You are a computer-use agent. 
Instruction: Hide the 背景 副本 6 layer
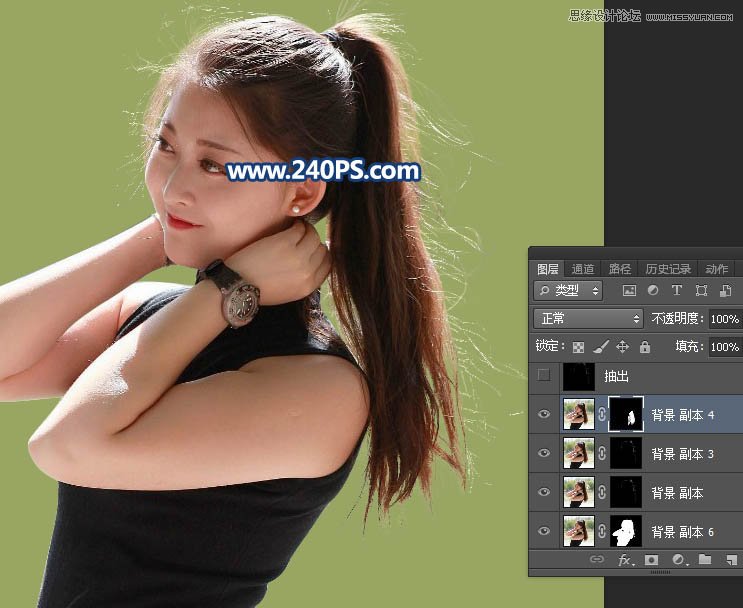544,531
